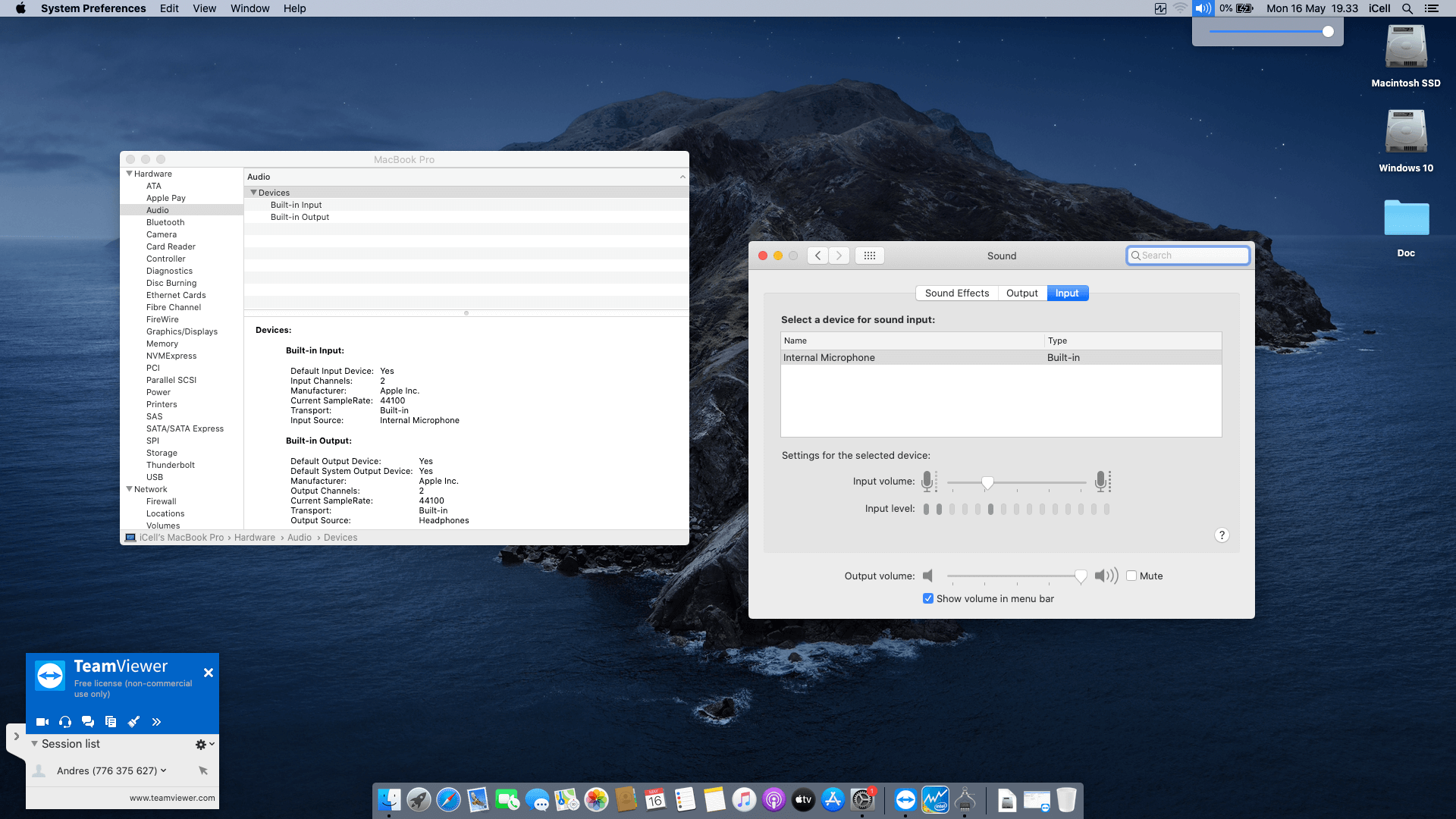The width and height of the screenshot is (1456, 819).
Task: Open the TeamViewer chat bubbles icon
Action: click(x=88, y=722)
